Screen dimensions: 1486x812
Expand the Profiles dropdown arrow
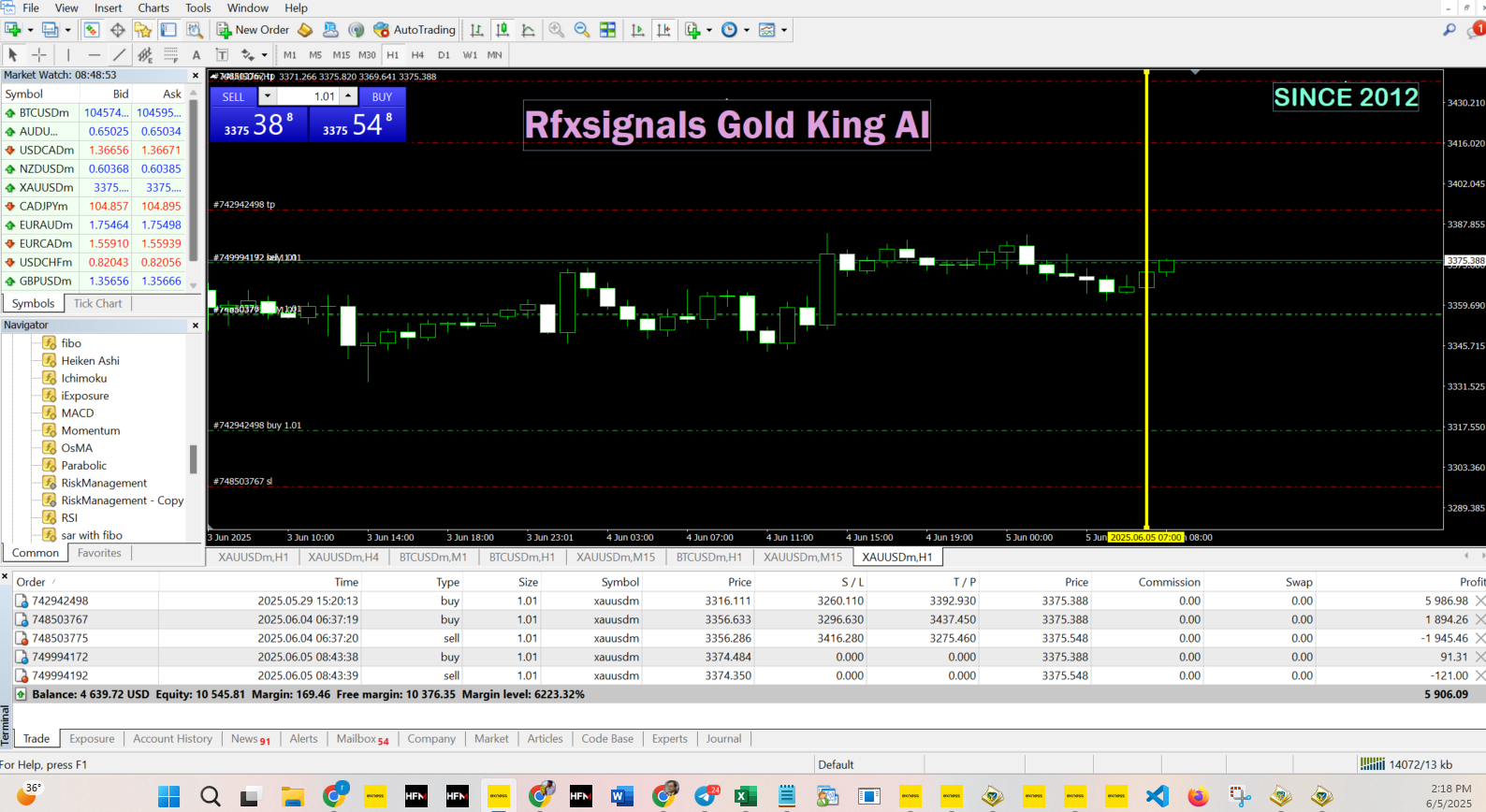click(67, 30)
